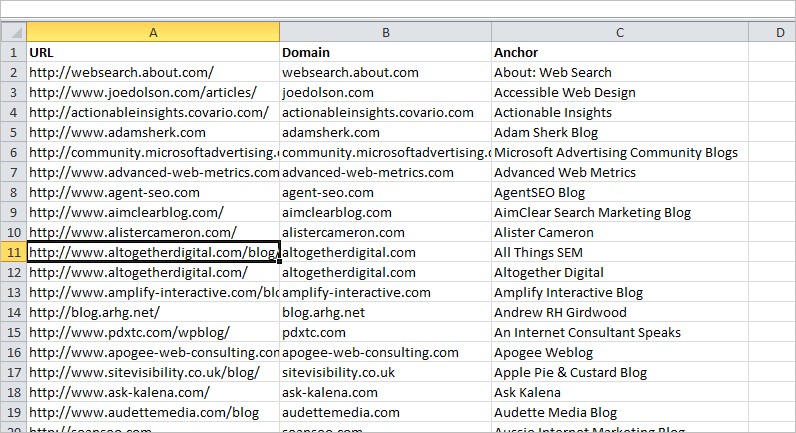Screen dimensions: 796x433
Task: Select cell http://actionableinsights.covario.com/
Action: click(x=153, y=112)
